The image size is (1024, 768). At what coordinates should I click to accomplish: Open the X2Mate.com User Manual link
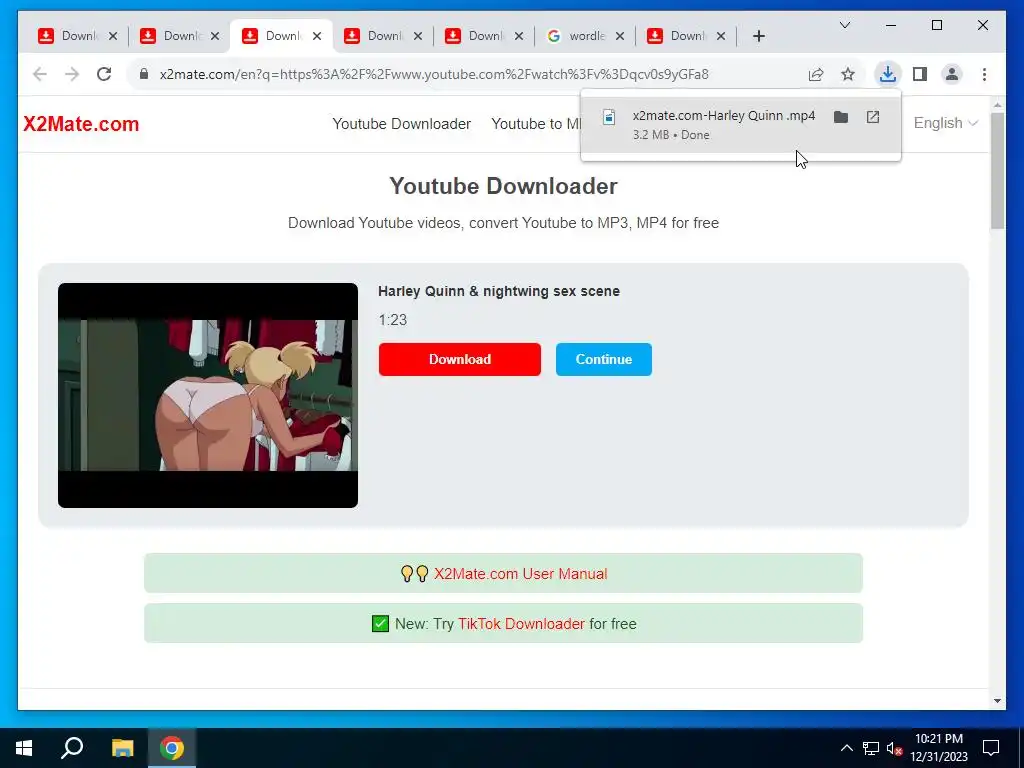click(x=520, y=573)
